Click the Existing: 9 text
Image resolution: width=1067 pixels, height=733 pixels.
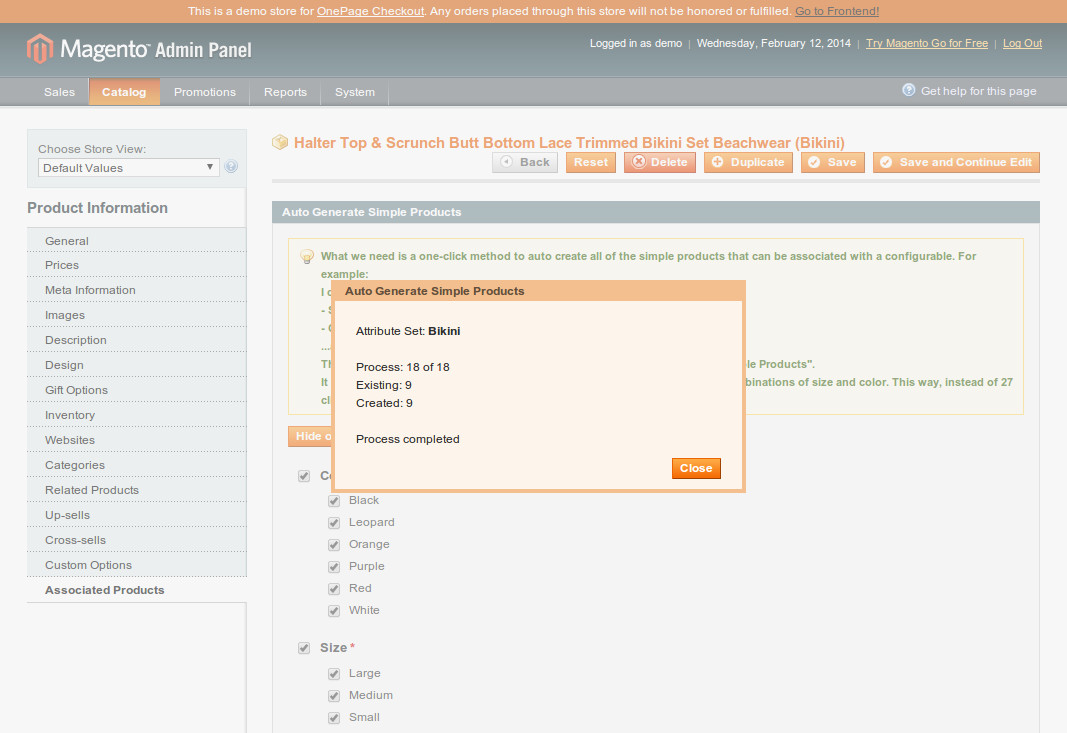[x=384, y=385]
